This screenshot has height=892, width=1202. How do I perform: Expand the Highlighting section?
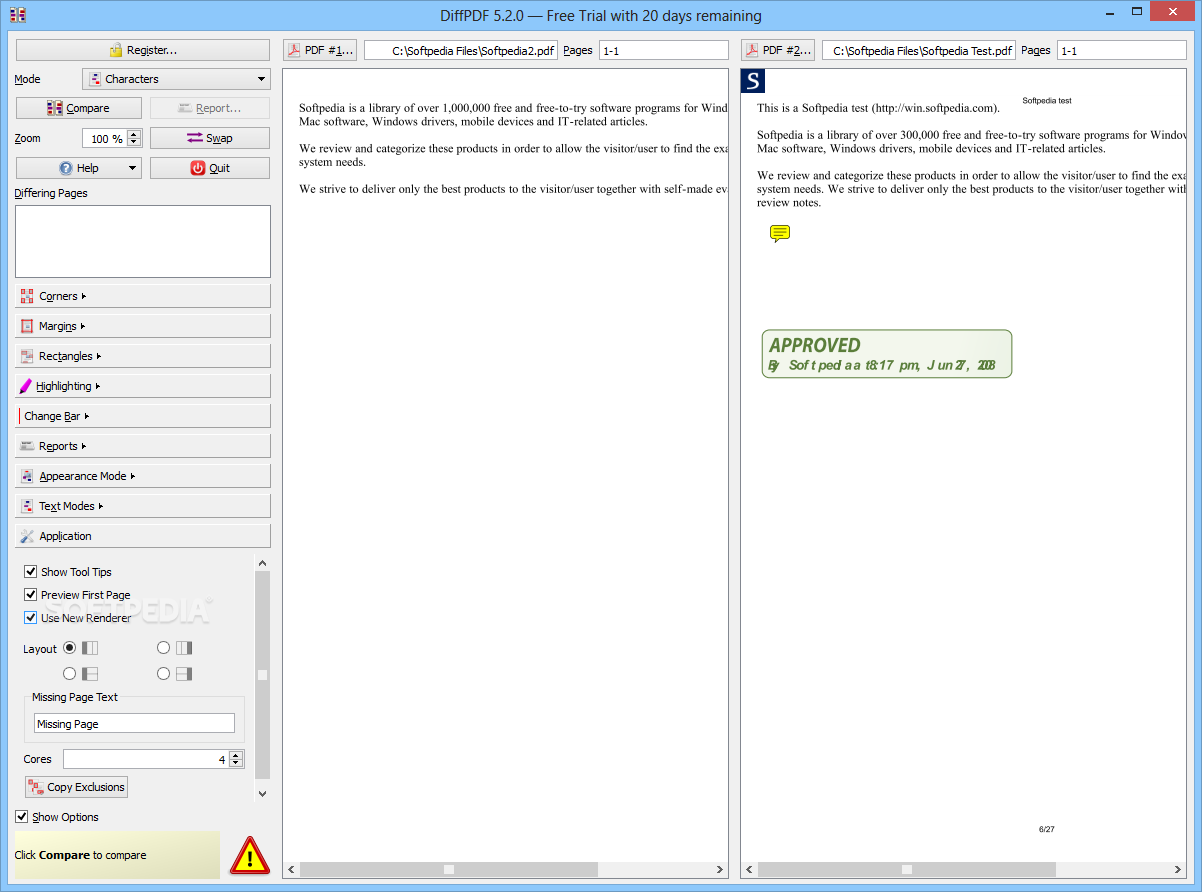[143, 386]
